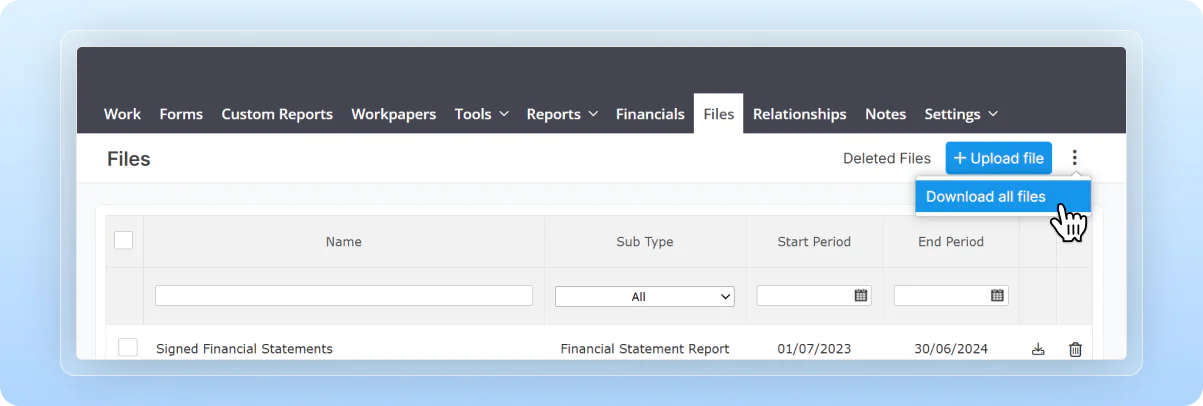
Task: Download the Signed Financial Statements file
Action: [x=1038, y=349]
